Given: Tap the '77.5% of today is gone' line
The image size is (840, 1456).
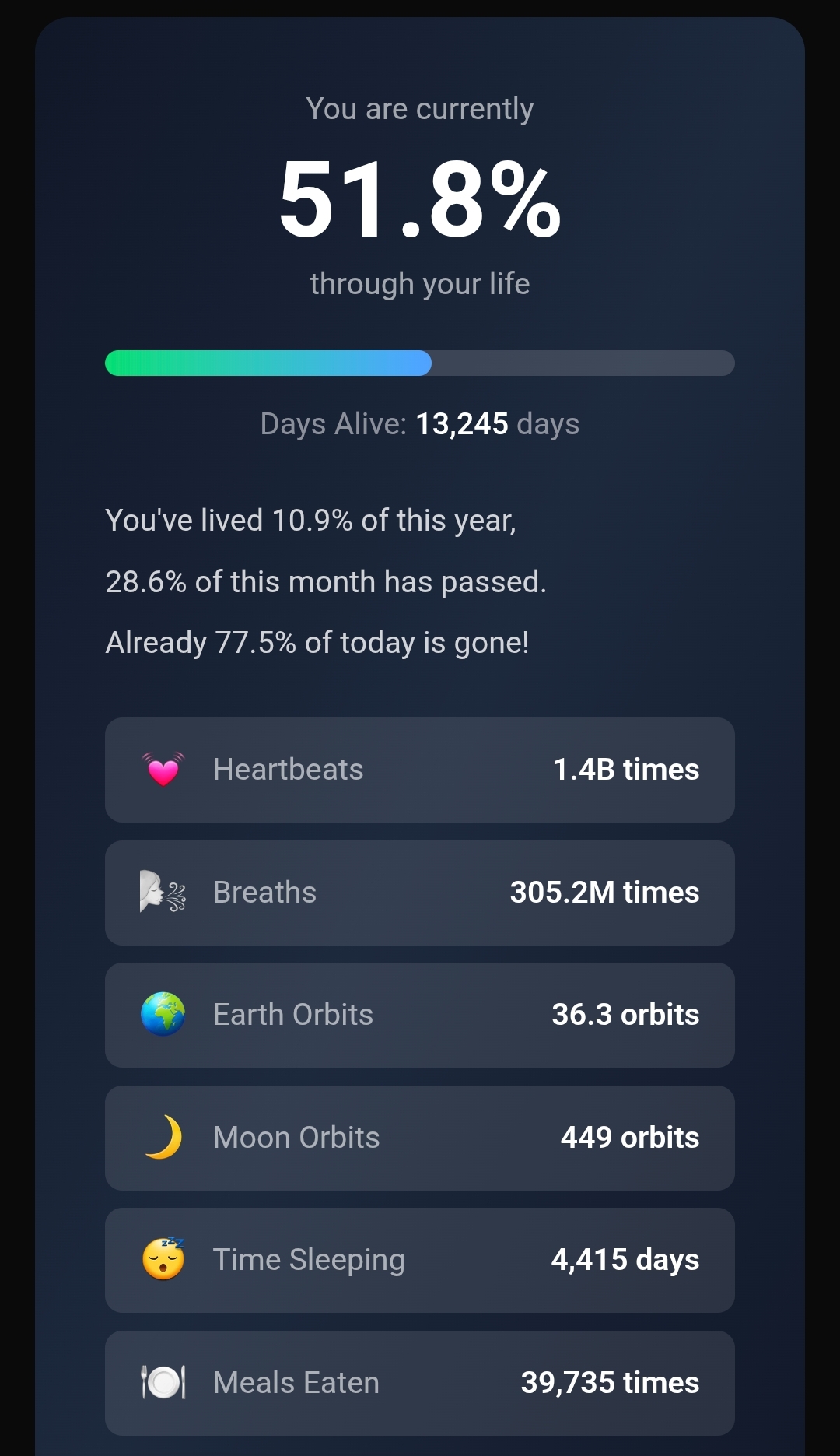Looking at the screenshot, I should 317,643.
